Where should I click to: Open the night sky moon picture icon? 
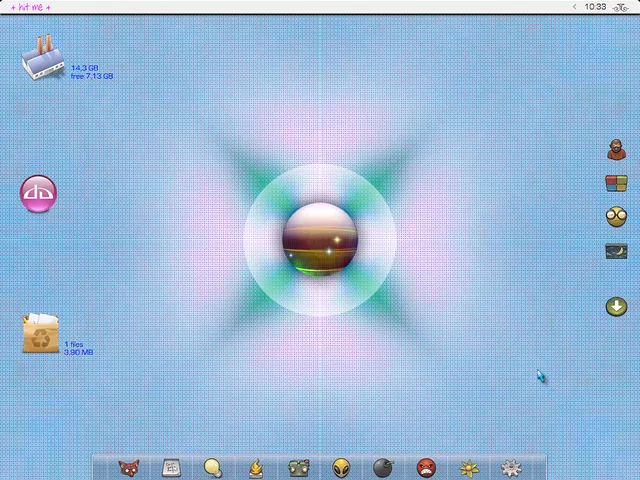pos(616,251)
